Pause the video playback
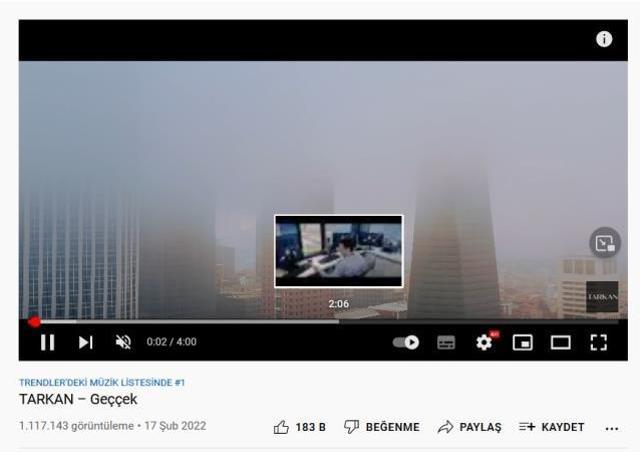 pyautogui.click(x=48, y=342)
